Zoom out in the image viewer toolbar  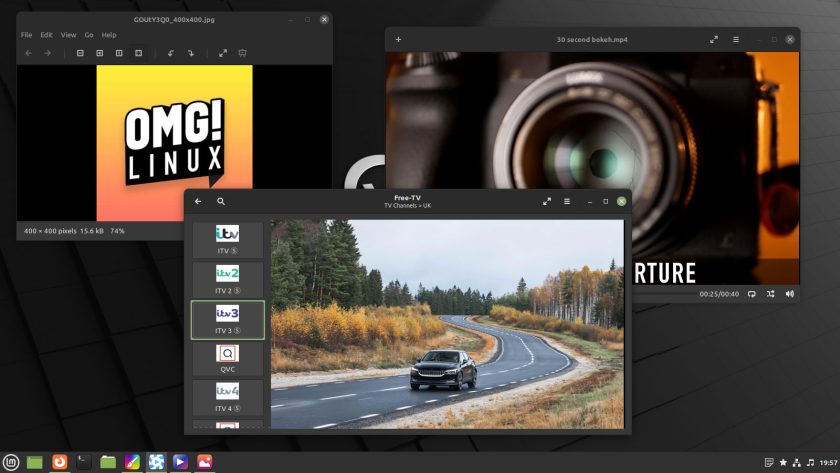[80, 53]
